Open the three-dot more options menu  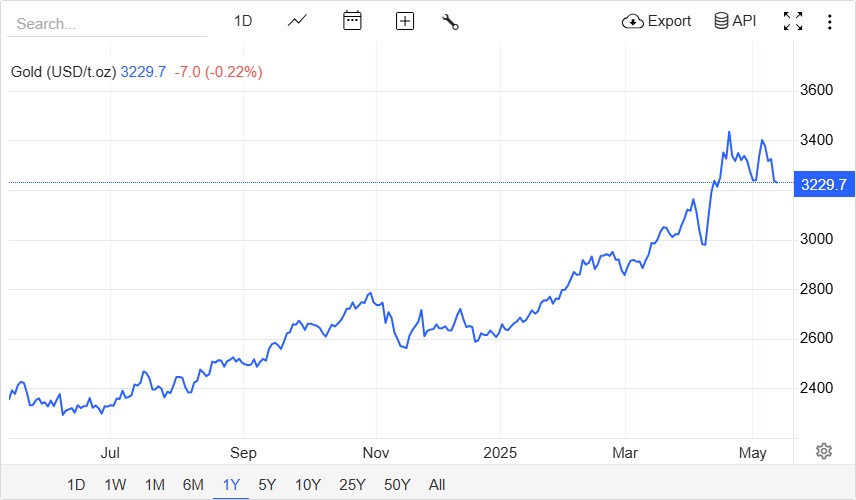click(x=830, y=21)
